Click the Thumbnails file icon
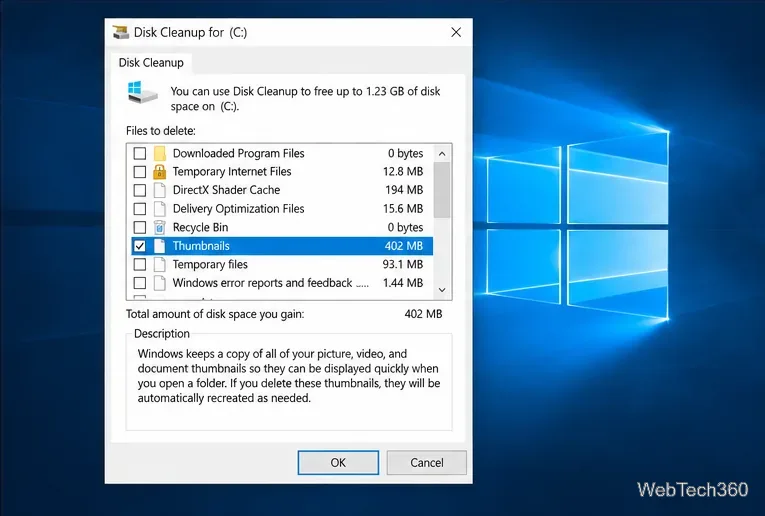This screenshot has width=765, height=516. point(160,246)
